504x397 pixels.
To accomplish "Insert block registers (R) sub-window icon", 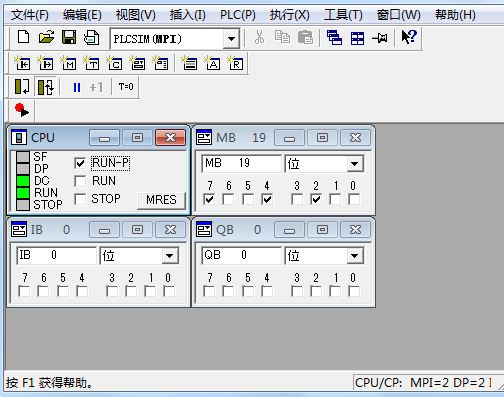I will pos(235,63).
